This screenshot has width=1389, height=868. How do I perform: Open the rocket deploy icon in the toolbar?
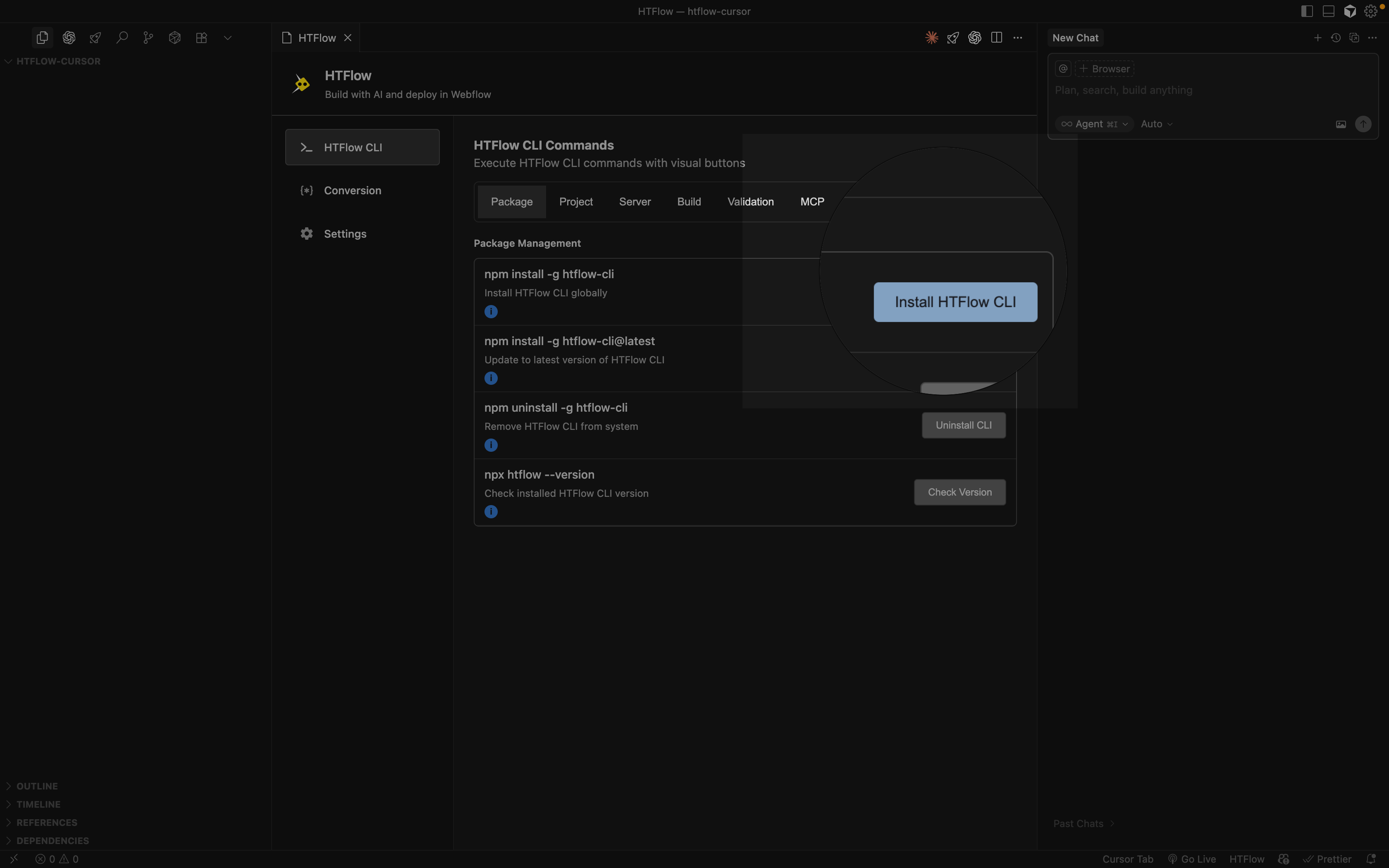pyautogui.click(x=95, y=37)
